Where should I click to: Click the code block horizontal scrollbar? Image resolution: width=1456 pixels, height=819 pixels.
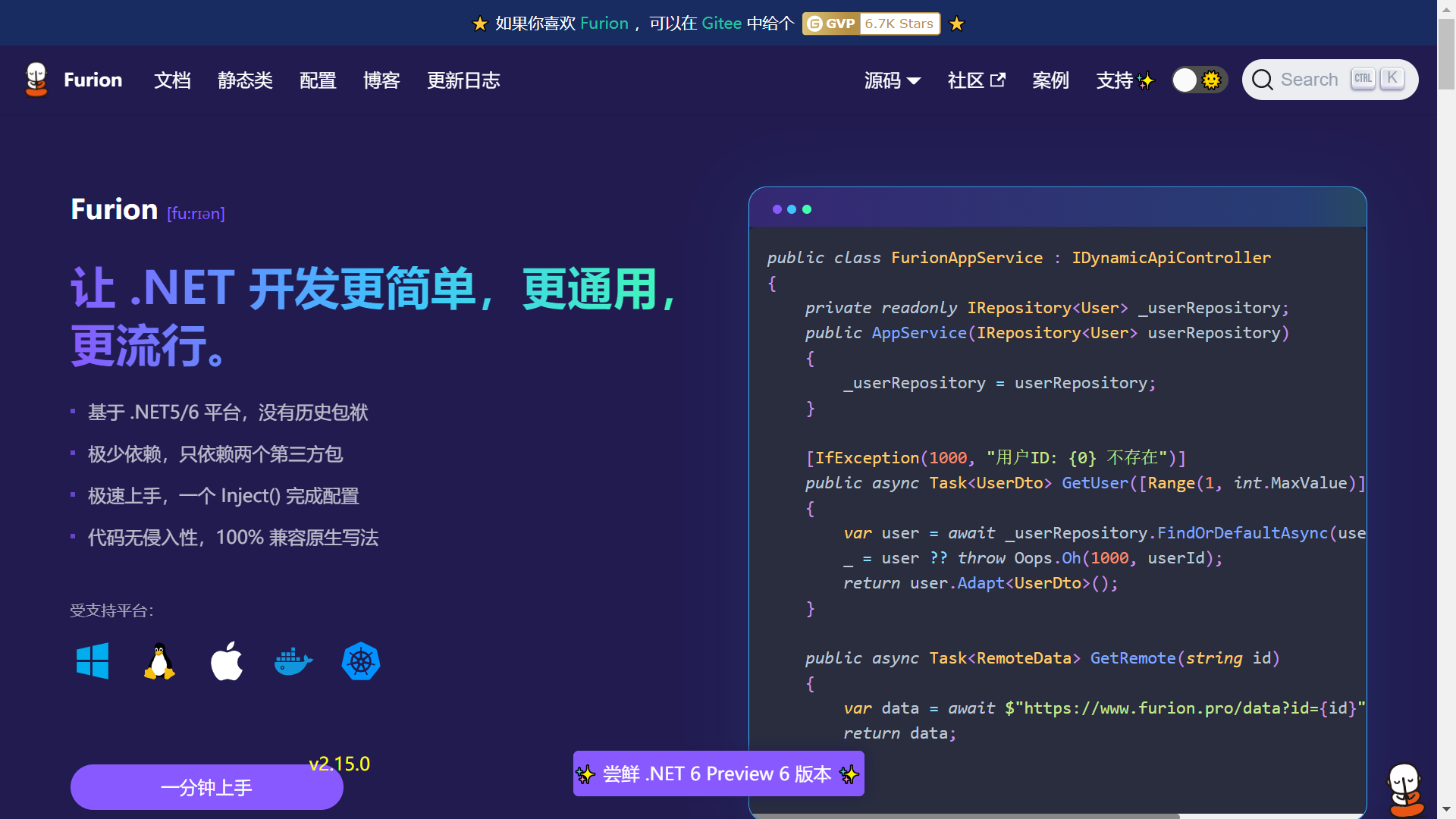(967, 816)
